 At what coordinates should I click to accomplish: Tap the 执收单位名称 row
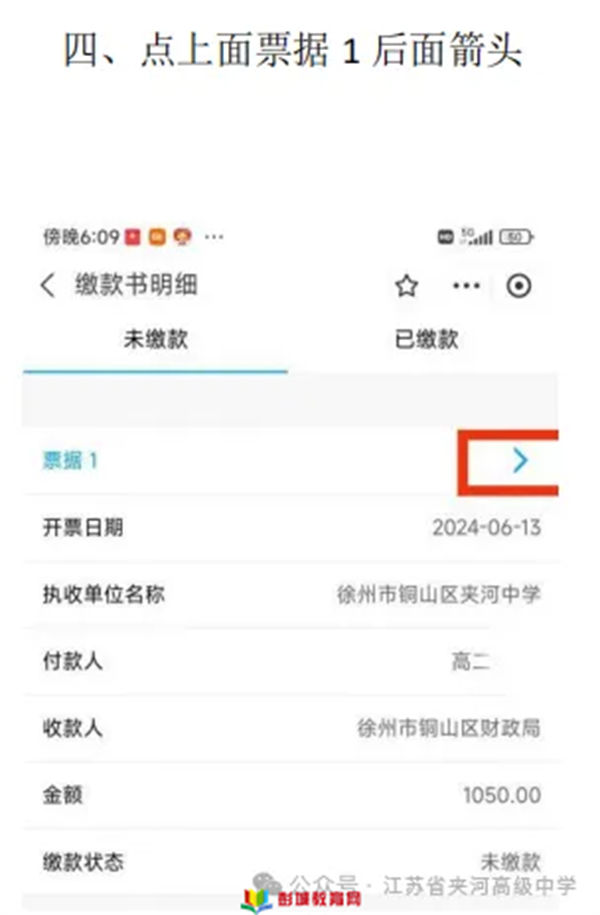click(x=292, y=595)
